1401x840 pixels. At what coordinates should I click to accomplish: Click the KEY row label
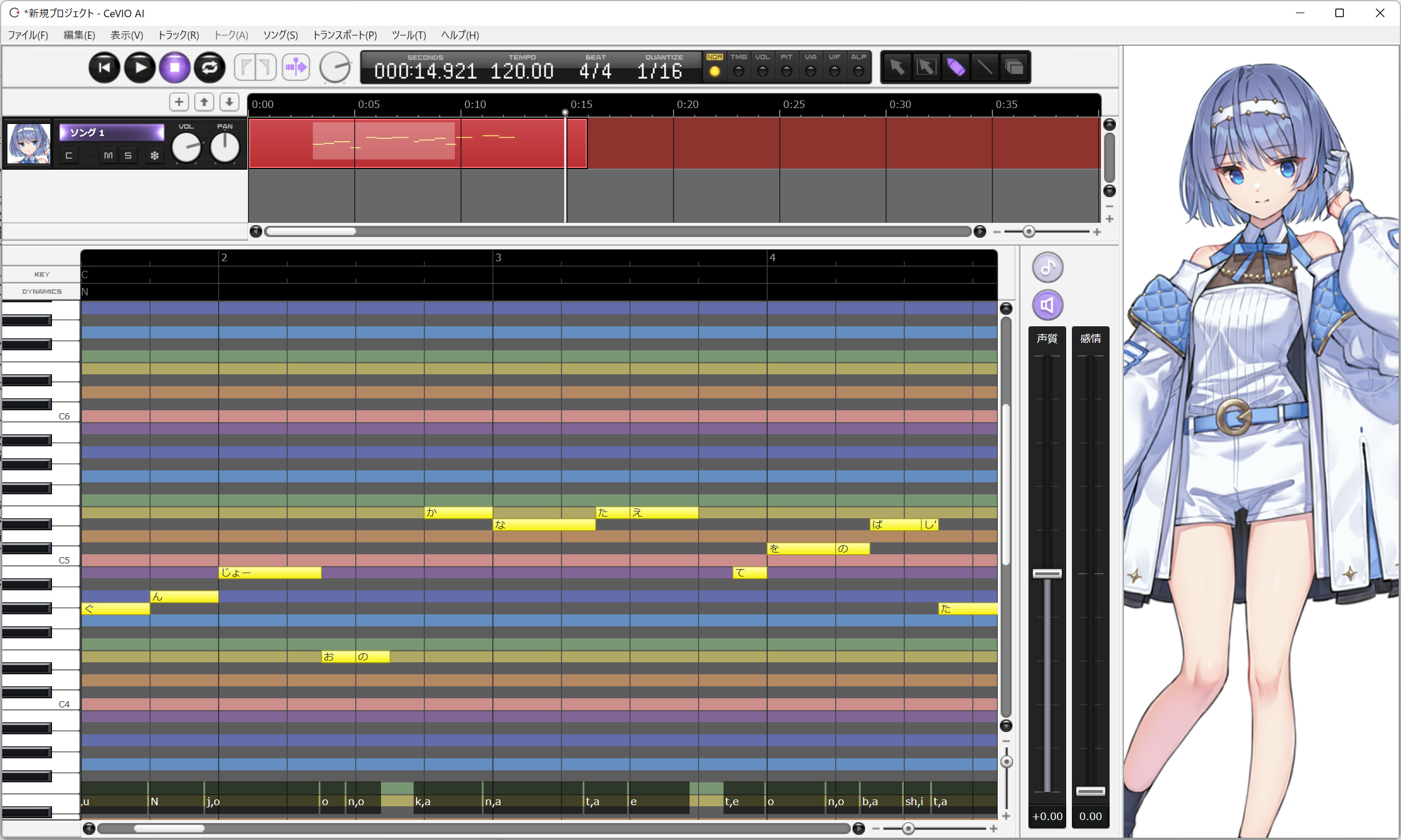point(41,274)
